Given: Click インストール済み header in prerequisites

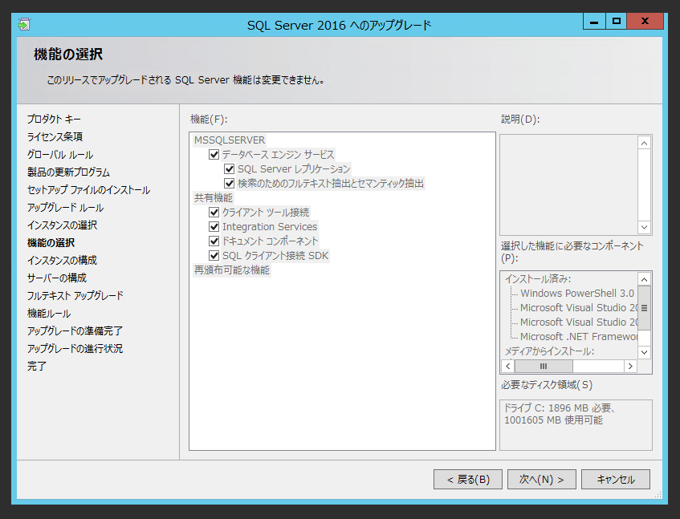Looking at the screenshot, I should (x=538, y=279).
